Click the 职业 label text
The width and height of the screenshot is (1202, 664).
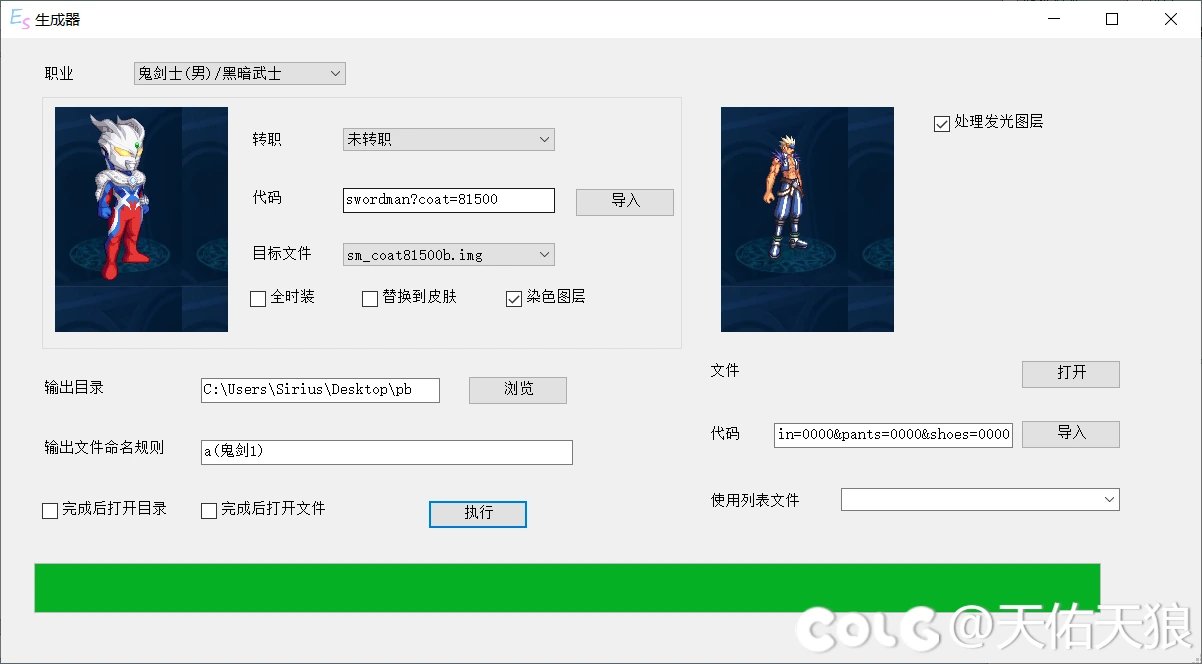(x=59, y=73)
